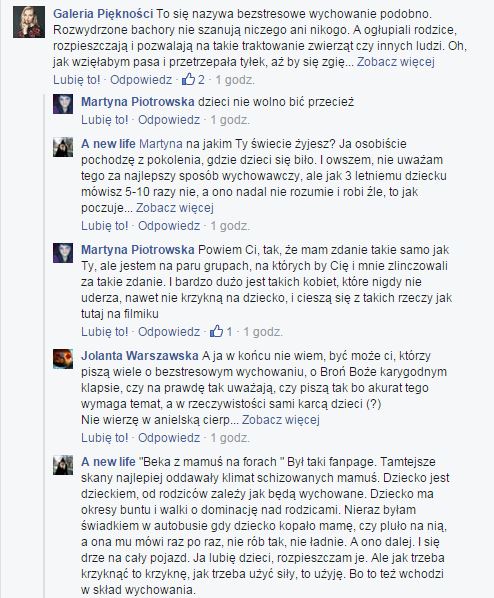Open Jolanta Warszawska's avatar thumbnail
Image resolution: width=494 pixels, height=598 pixels.
click(x=63, y=359)
